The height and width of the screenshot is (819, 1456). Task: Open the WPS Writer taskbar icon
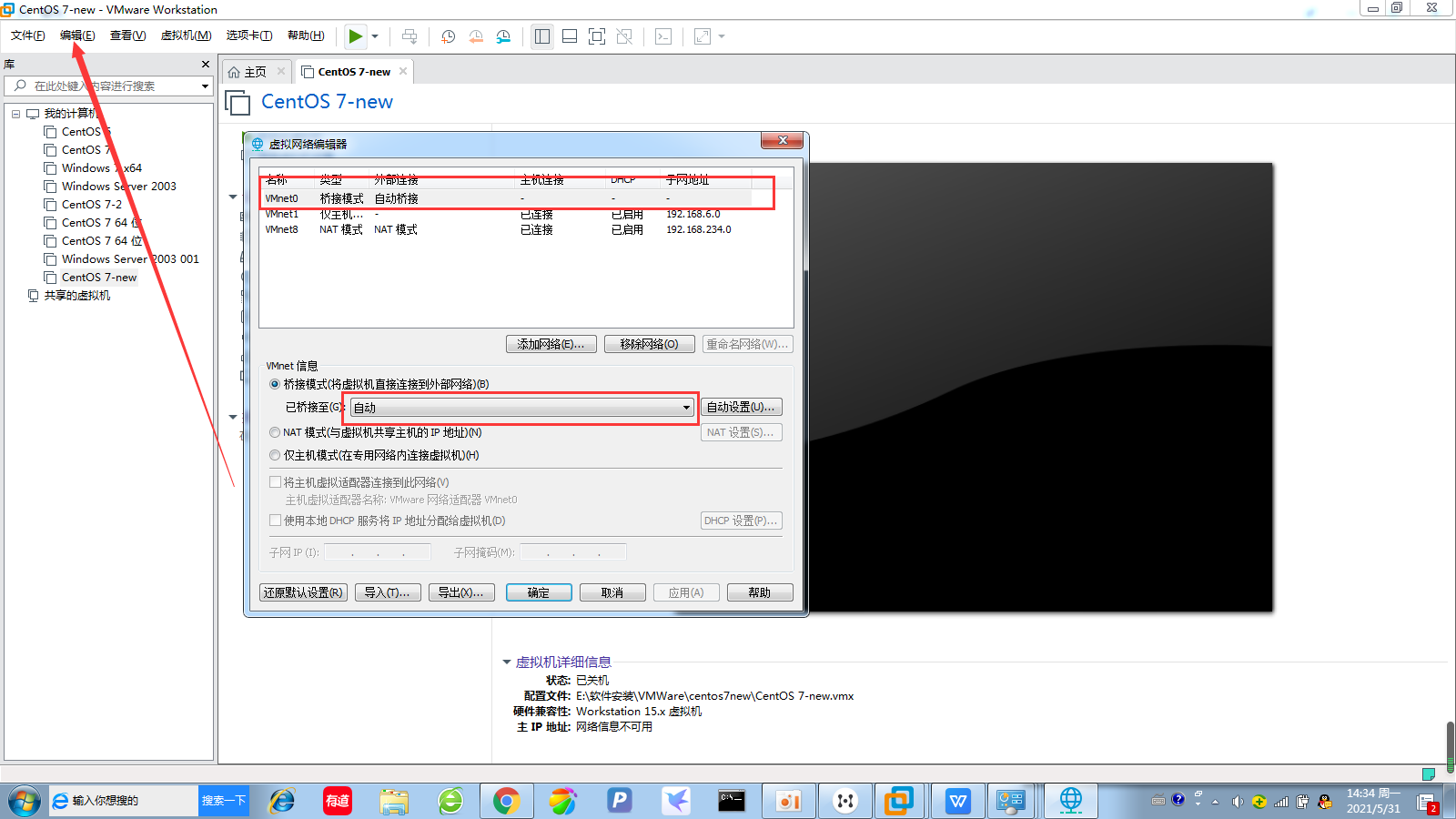click(958, 801)
